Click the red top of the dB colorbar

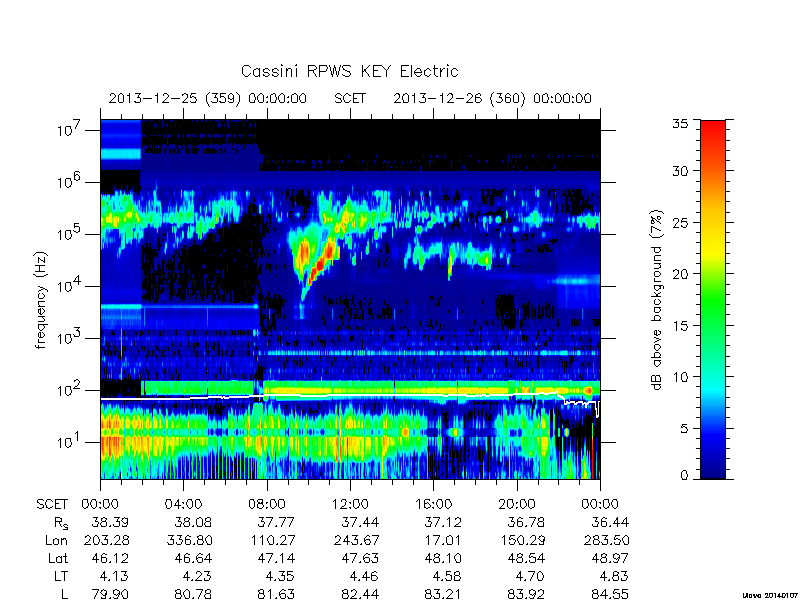pos(713,128)
